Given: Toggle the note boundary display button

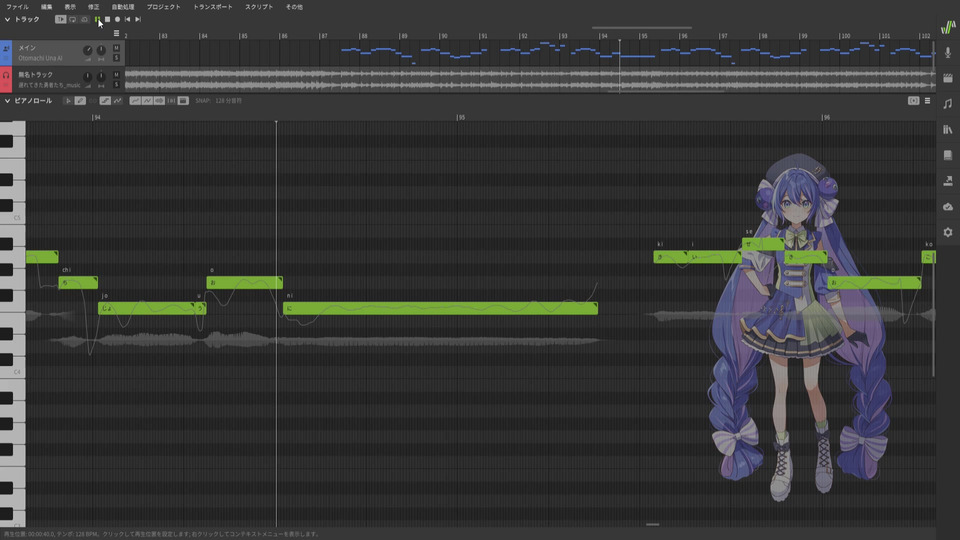Looking at the screenshot, I should click(x=171, y=100).
